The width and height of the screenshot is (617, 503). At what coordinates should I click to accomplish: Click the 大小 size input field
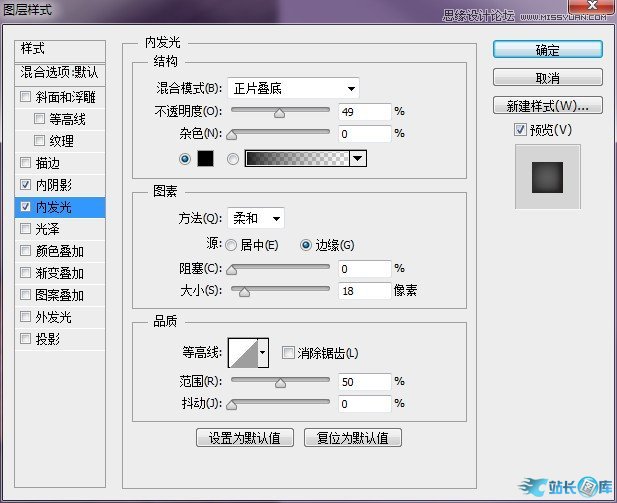[362, 290]
